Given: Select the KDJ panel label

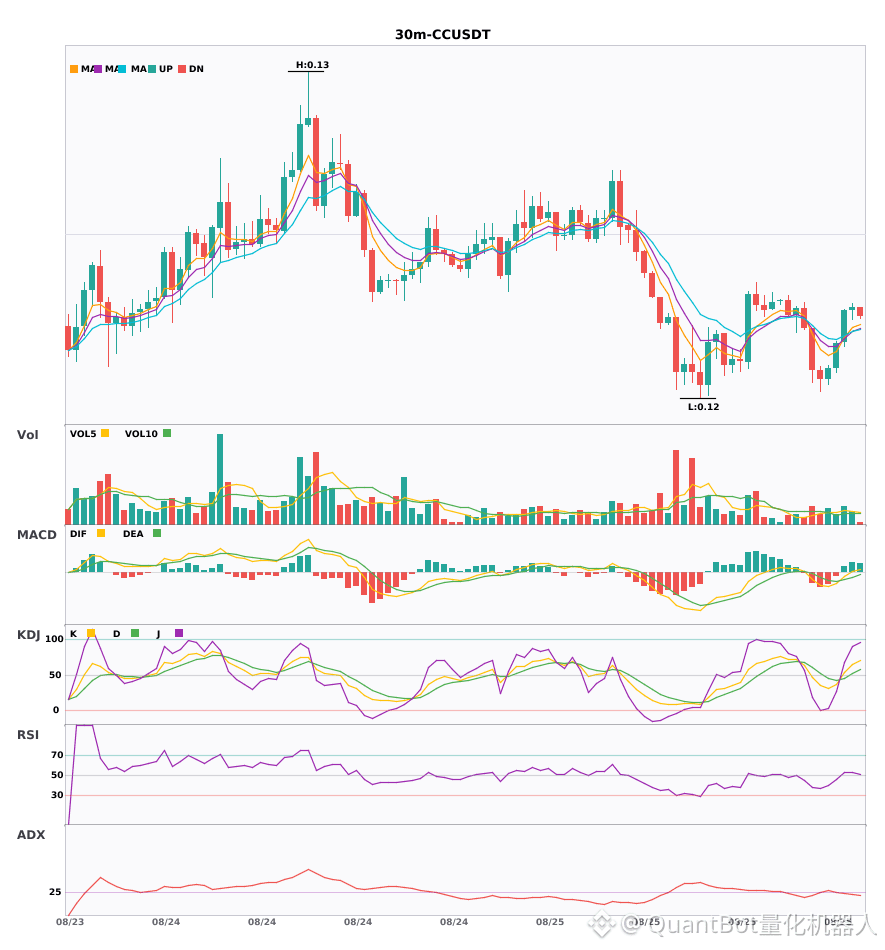Looking at the screenshot, I should coord(28,635).
